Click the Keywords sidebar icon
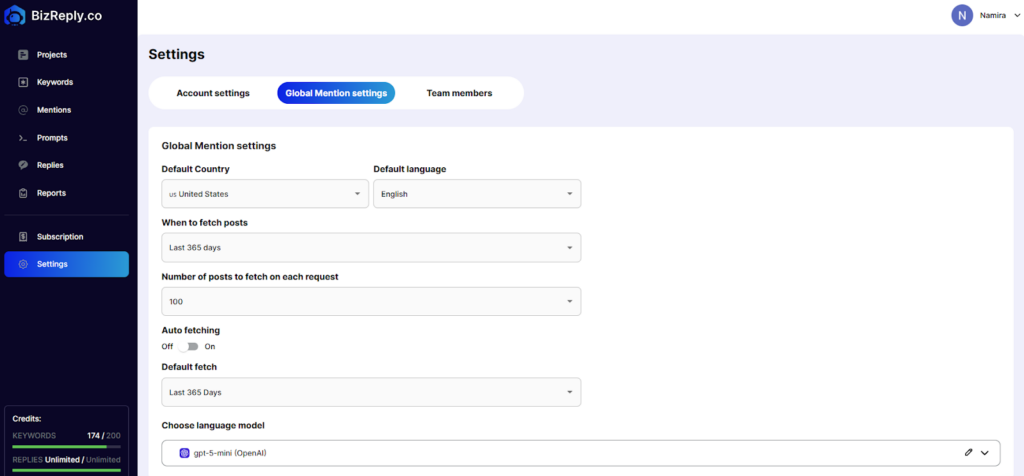Screen dimensions: 1024x476 [x=23, y=82]
